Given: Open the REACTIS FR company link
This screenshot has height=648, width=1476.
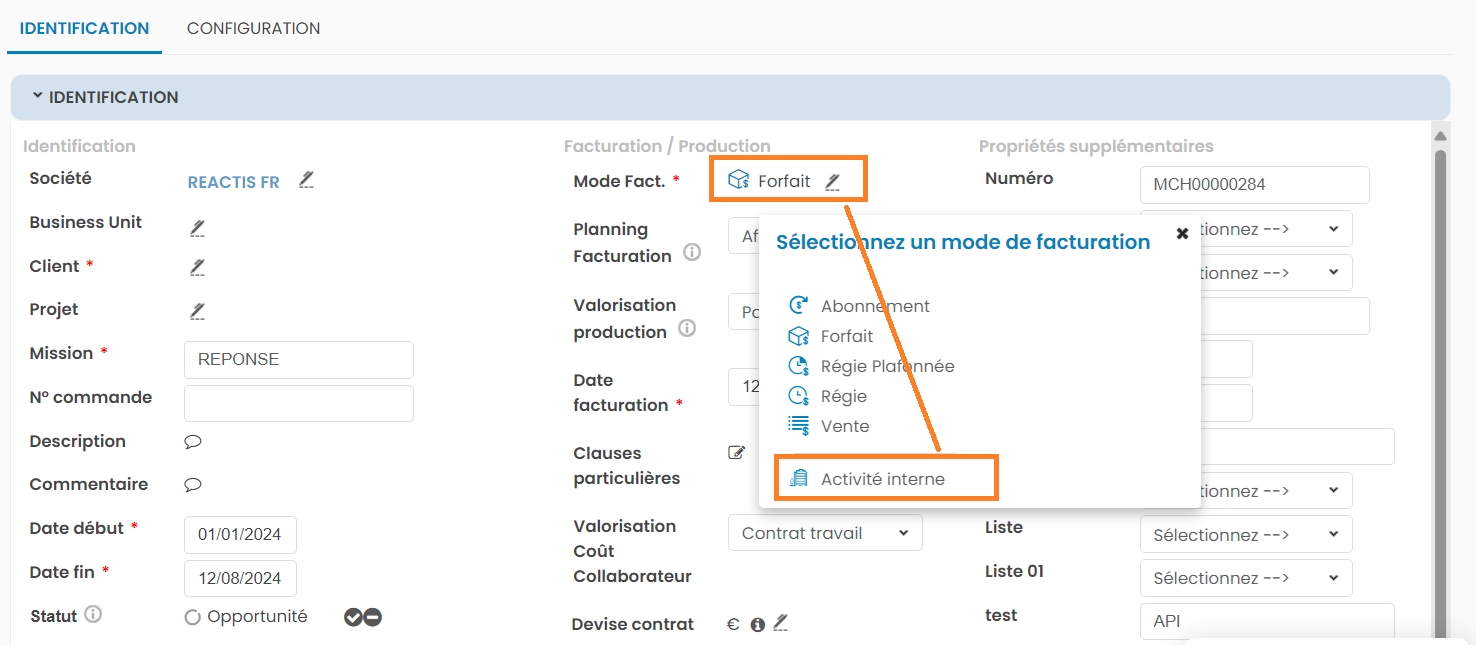Looking at the screenshot, I should pos(233,183).
